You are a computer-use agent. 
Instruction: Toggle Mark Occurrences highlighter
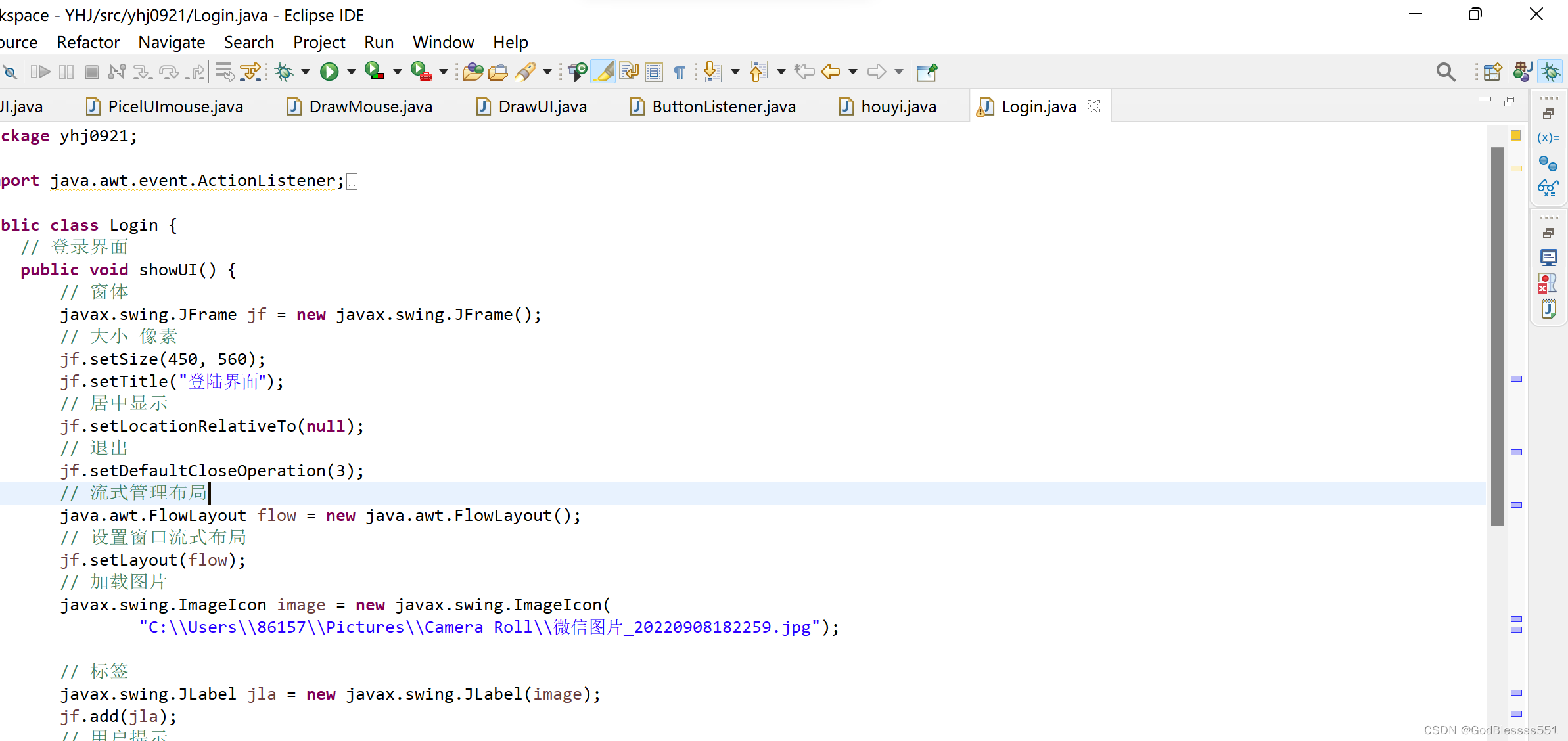tap(603, 72)
